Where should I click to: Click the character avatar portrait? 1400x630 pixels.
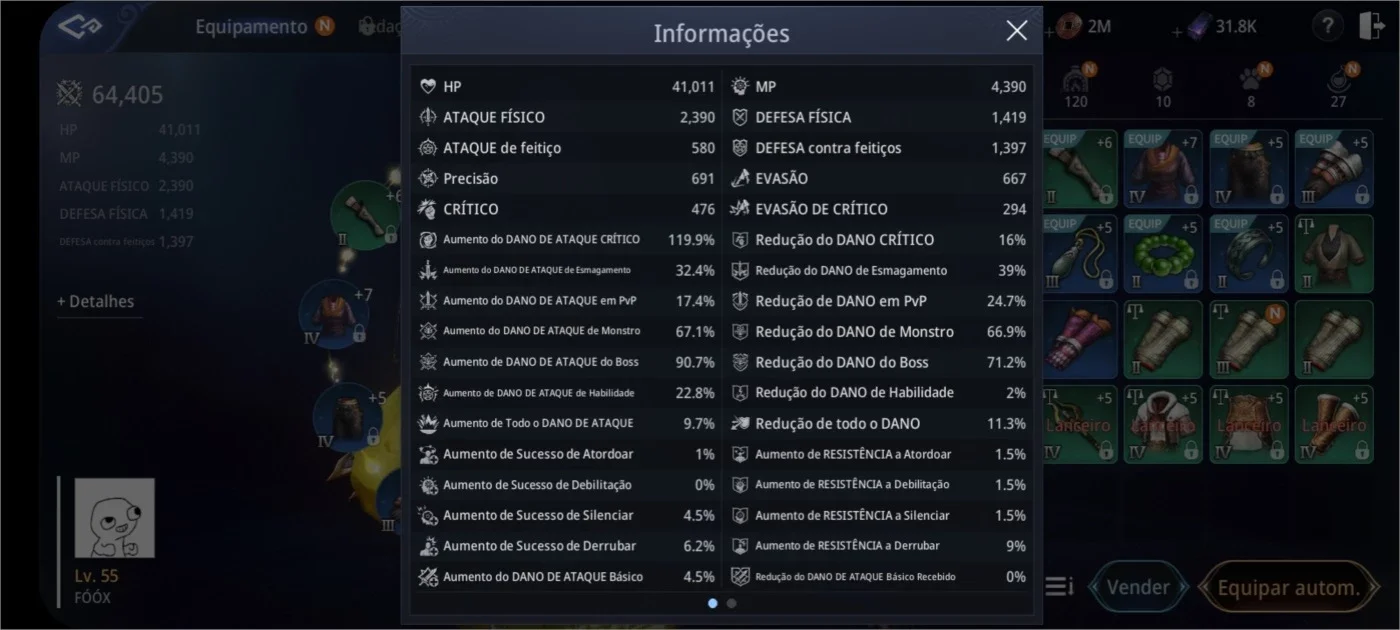pyautogui.click(x=115, y=518)
